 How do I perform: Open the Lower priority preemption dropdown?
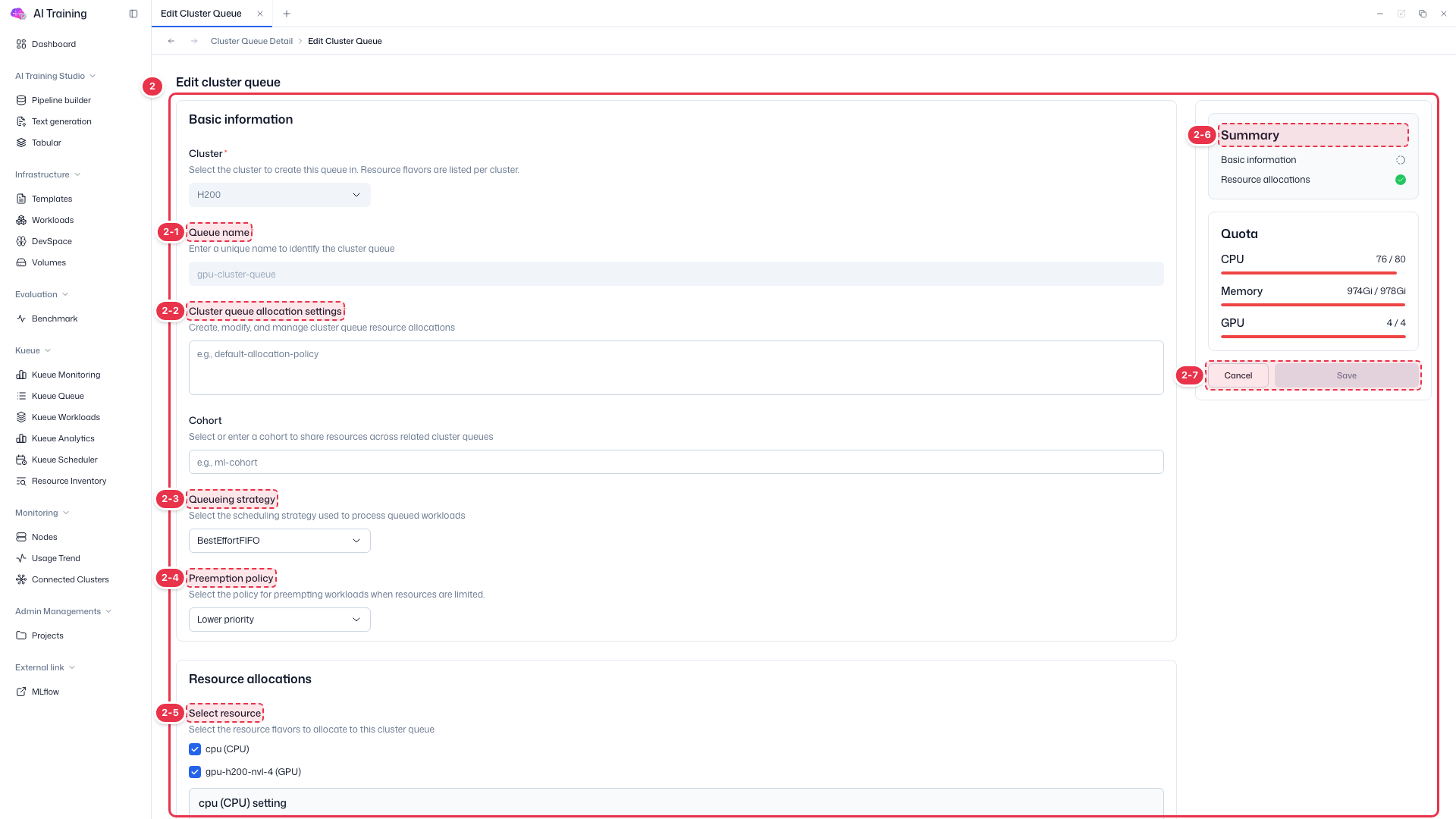280,620
